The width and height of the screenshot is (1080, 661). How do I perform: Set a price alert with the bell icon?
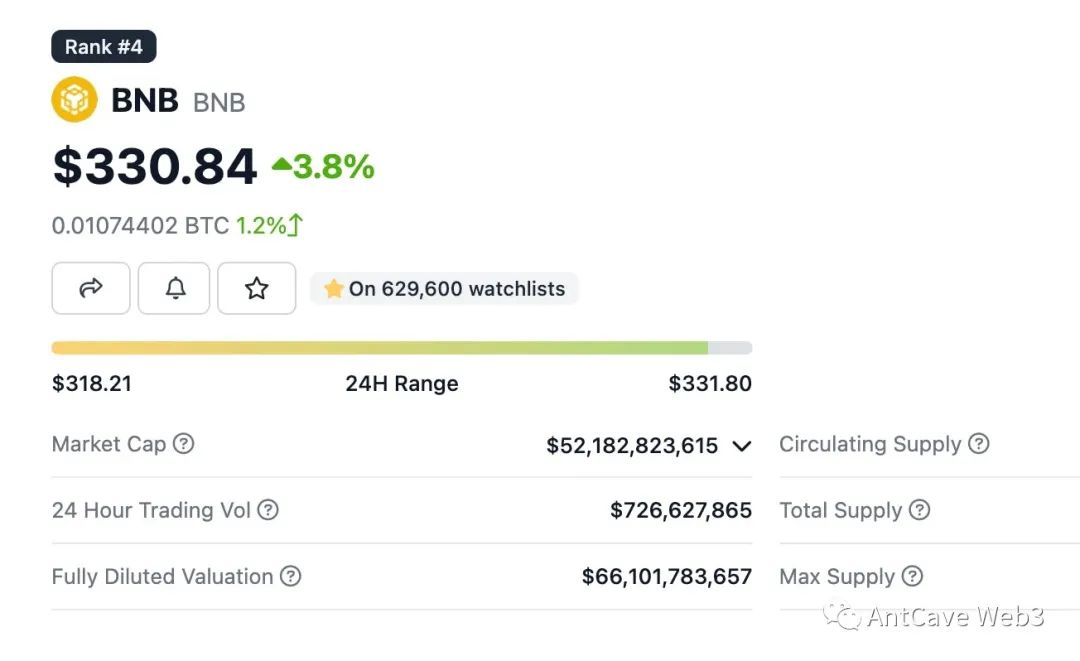pos(175,289)
